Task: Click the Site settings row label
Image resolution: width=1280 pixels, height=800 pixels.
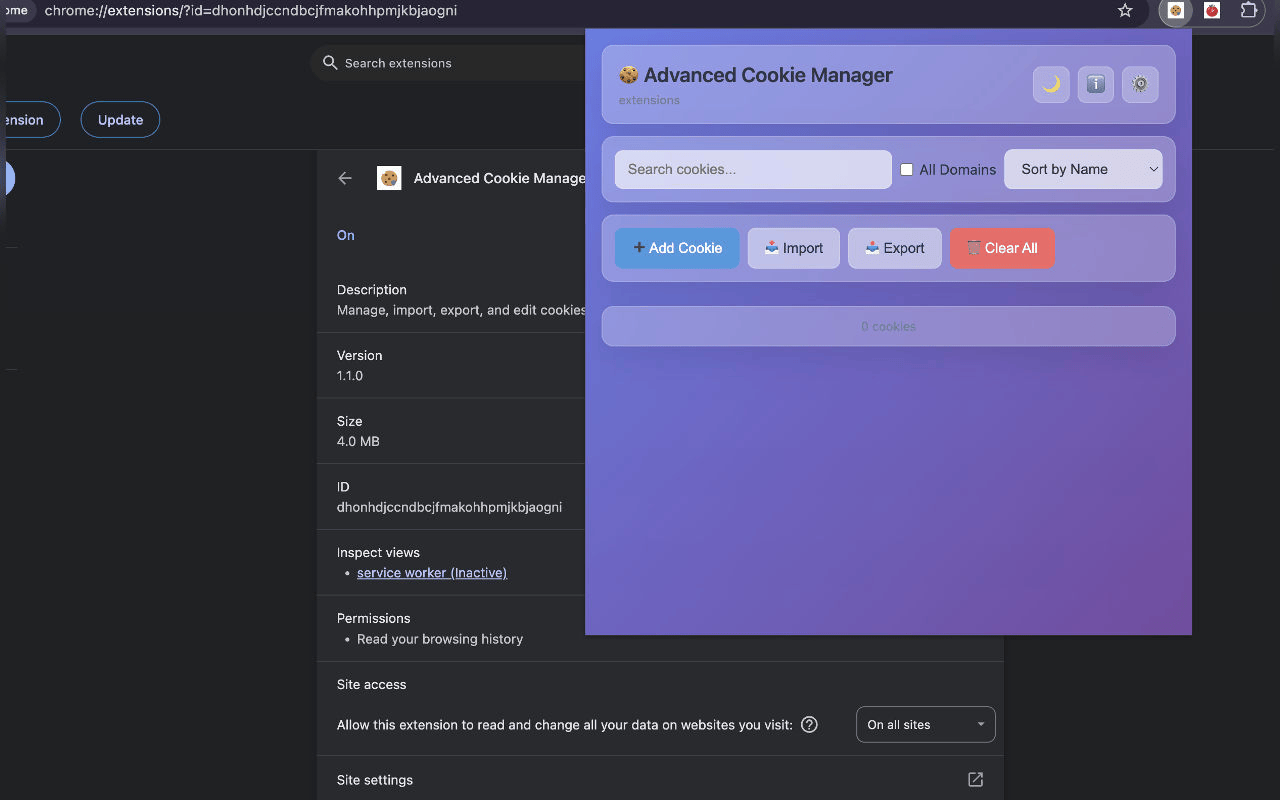Action: pyautogui.click(x=375, y=780)
